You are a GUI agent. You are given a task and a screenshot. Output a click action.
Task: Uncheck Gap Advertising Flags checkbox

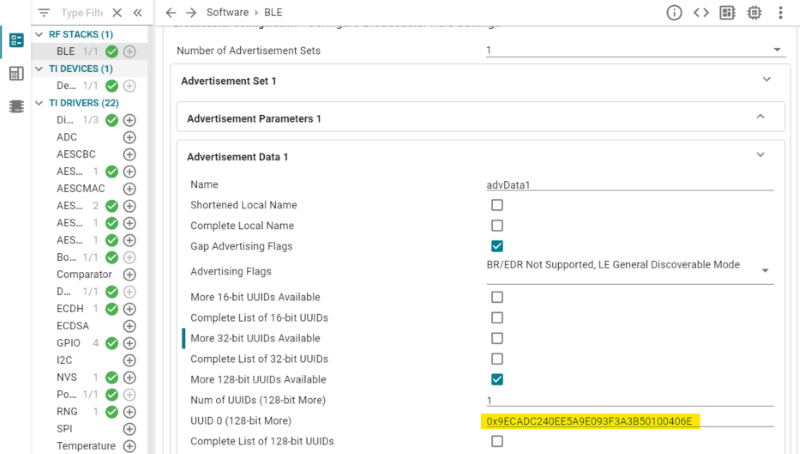point(497,246)
